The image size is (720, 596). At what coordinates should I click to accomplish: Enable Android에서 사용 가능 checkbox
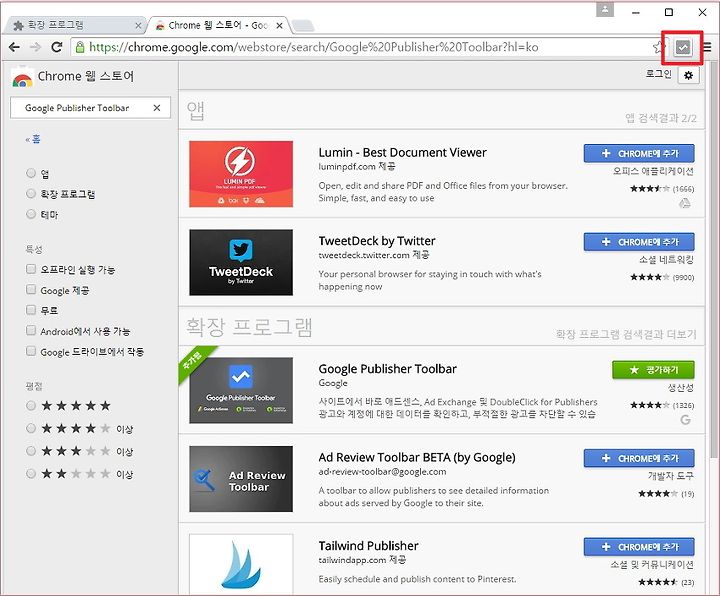[31, 330]
